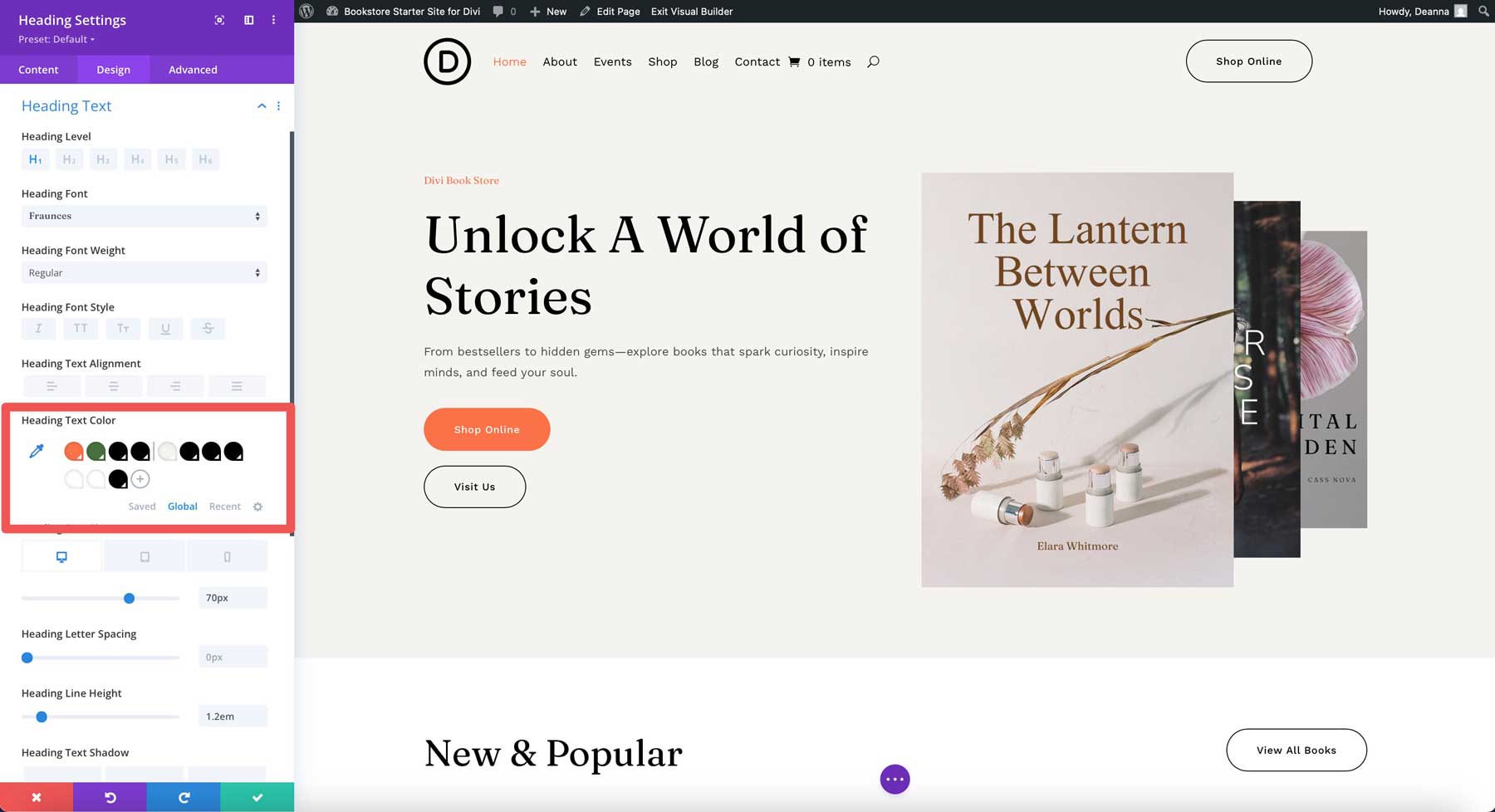Click the Shop Online button in hero section
Viewport: 1495px width, 812px height.
click(x=487, y=429)
